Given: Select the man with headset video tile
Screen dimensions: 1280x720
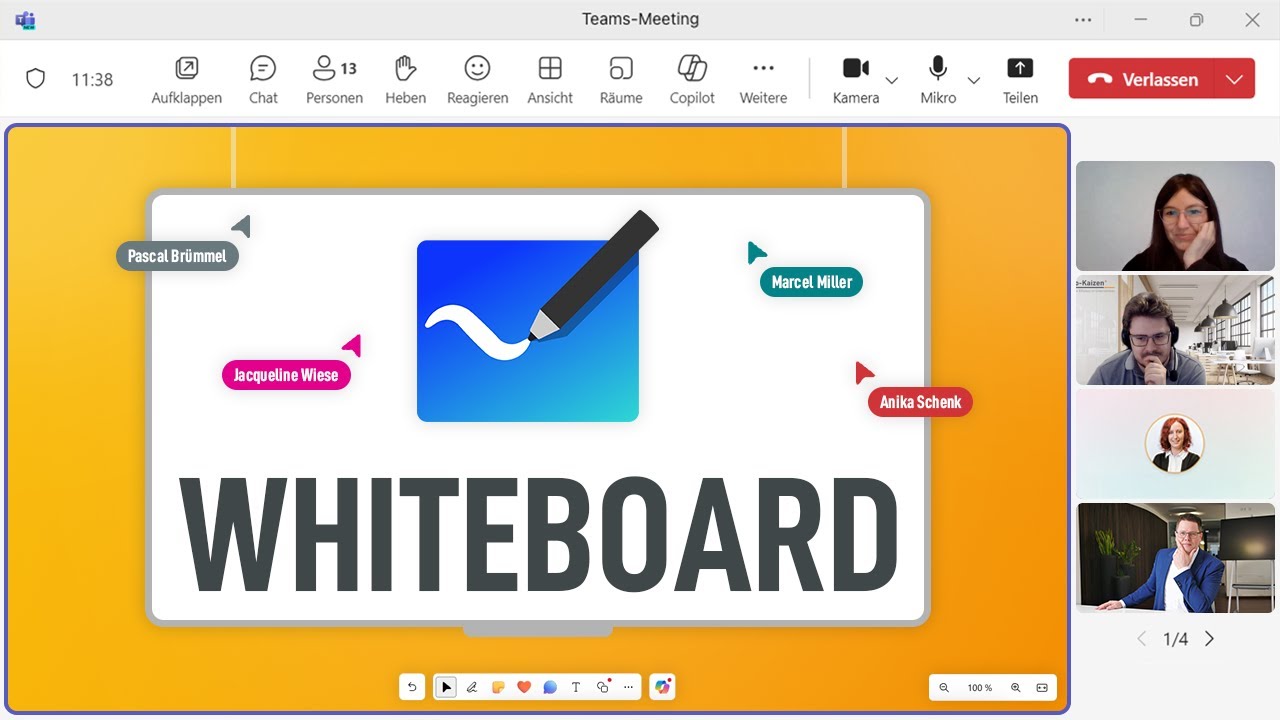Looking at the screenshot, I should pos(1175,330).
